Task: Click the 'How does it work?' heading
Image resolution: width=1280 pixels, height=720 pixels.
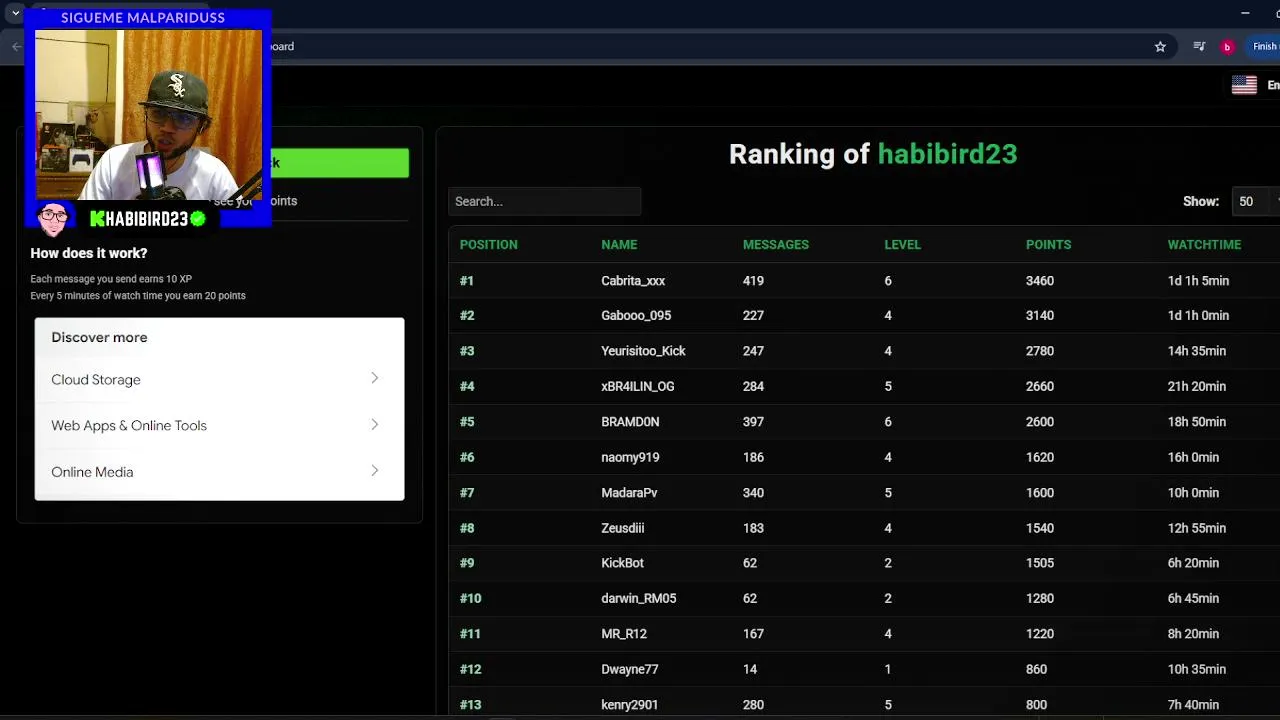Action: pyautogui.click(x=89, y=253)
